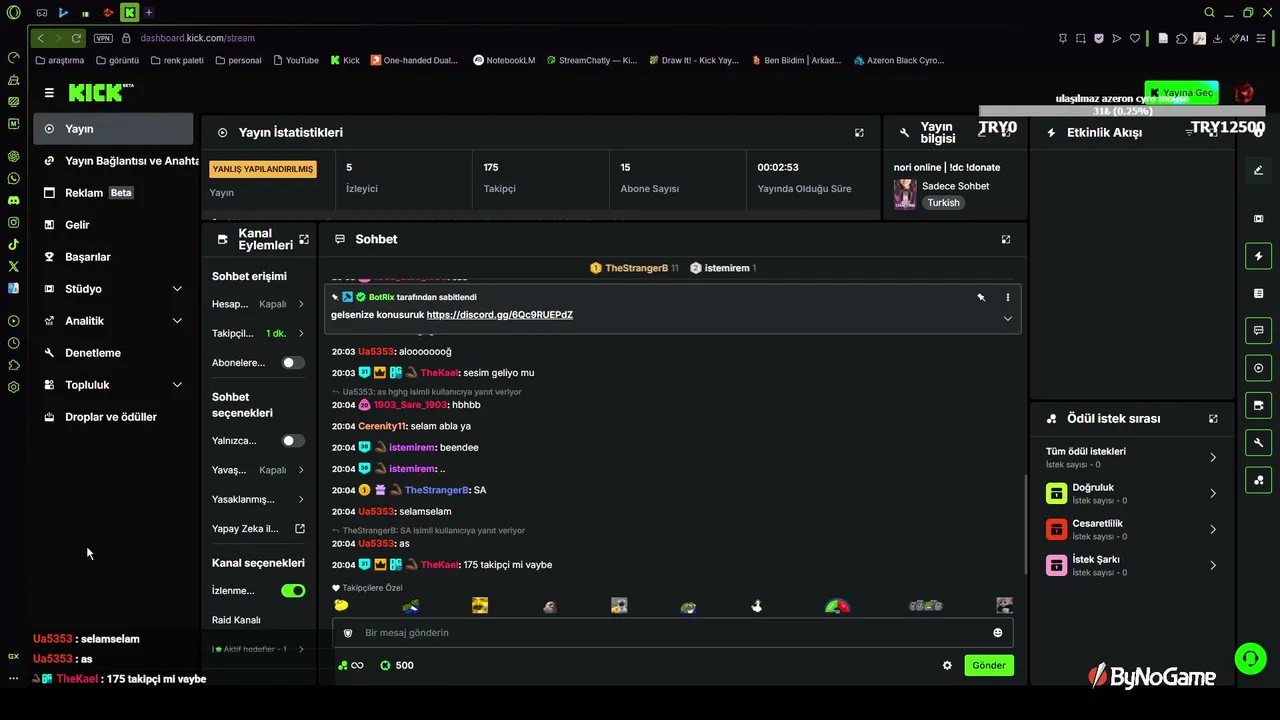Select Yayın in the sidebar
Image resolution: width=1280 pixels, height=720 pixels.
(113, 129)
